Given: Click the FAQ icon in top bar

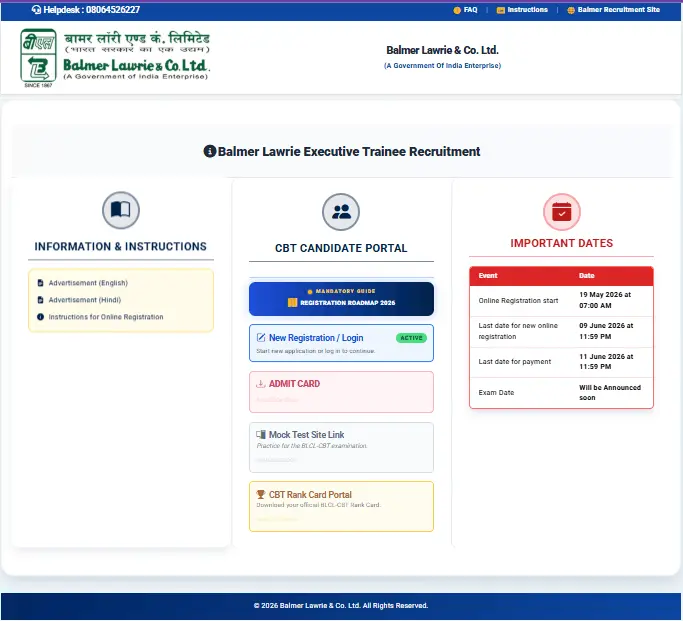Looking at the screenshot, I should (457, 10).
